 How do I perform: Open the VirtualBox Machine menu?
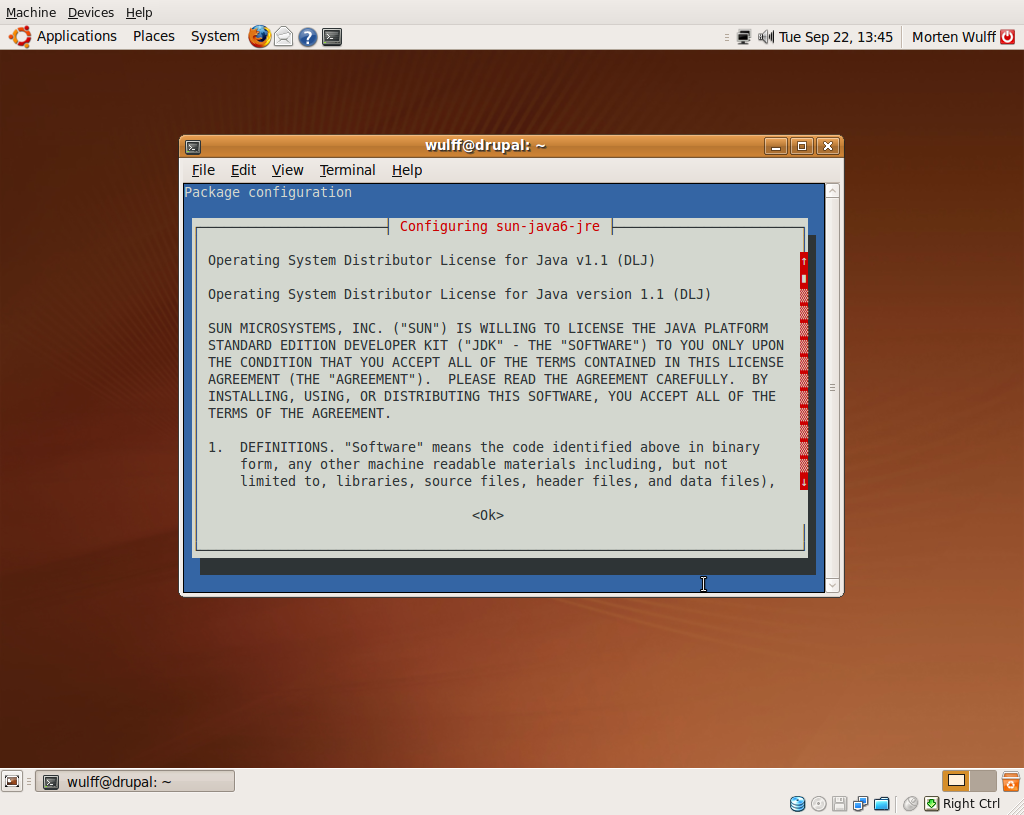coord(31,12)
